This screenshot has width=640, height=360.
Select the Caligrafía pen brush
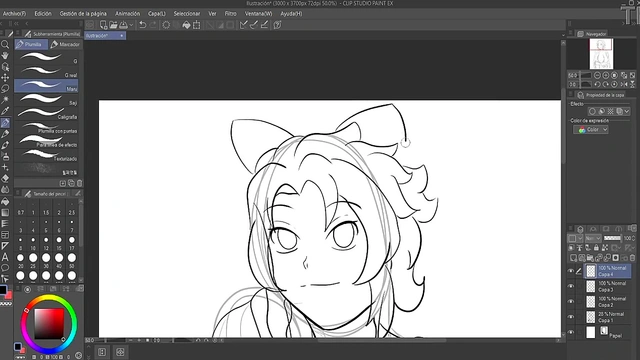[46, 113]
